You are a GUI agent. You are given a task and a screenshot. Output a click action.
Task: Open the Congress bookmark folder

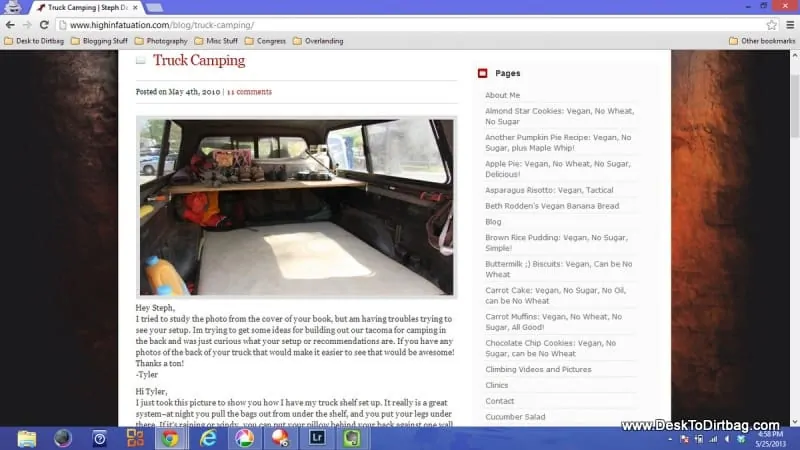(265, 41)
